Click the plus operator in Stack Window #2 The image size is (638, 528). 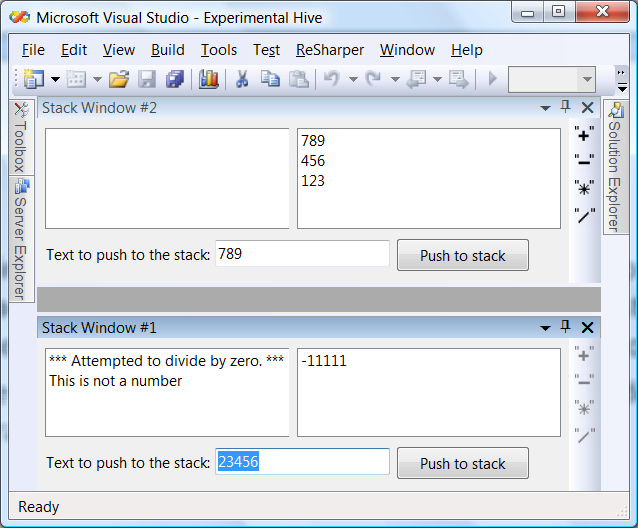click(584, 135)
